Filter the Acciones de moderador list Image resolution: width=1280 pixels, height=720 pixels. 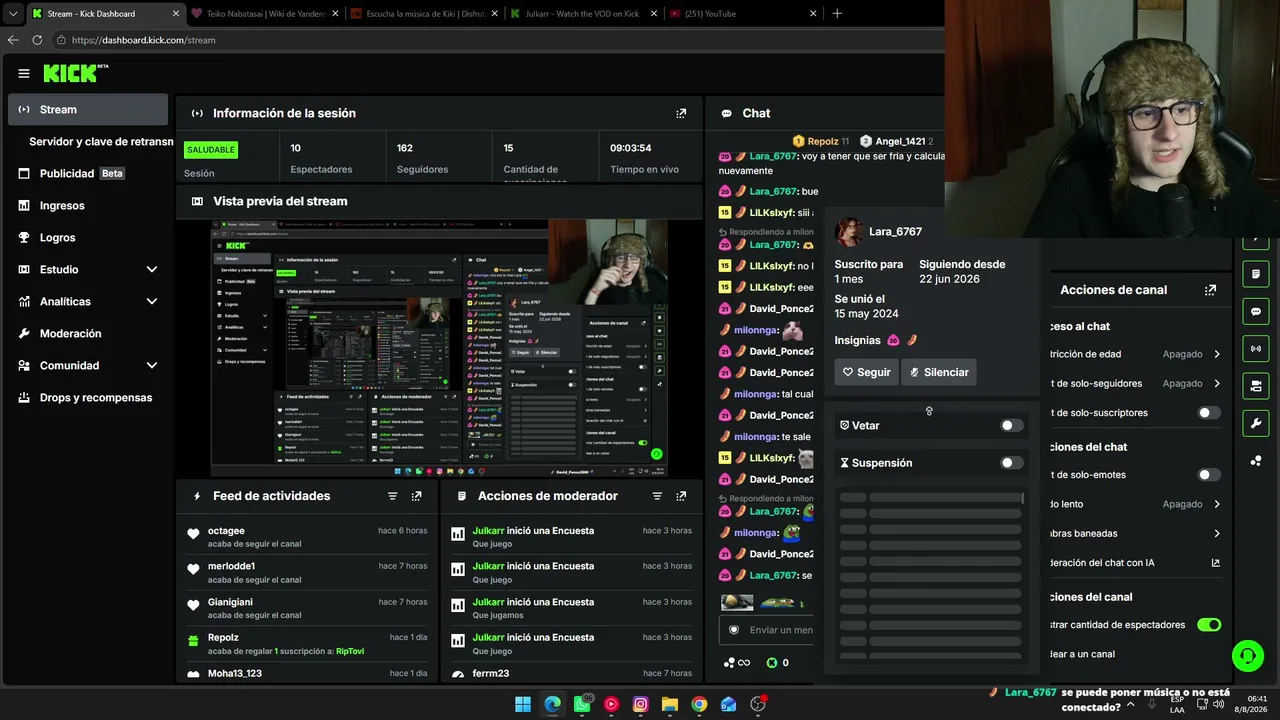click(x=657, y=496)
